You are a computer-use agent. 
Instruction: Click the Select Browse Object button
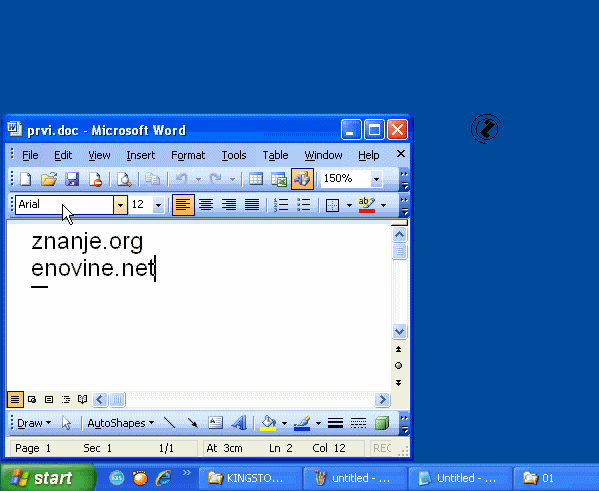click(398, 366)
